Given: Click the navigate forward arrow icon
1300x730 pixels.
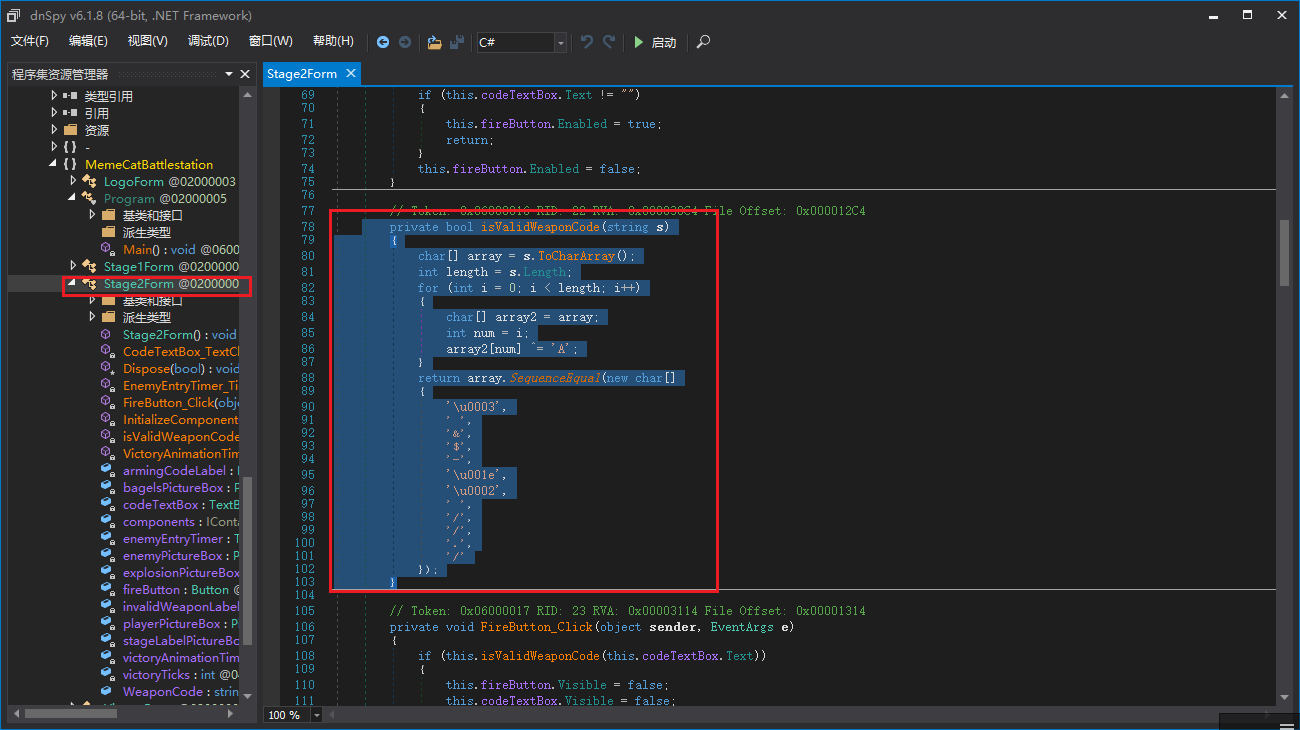Looking at the screenshot, I should click(x=405, y=42).
